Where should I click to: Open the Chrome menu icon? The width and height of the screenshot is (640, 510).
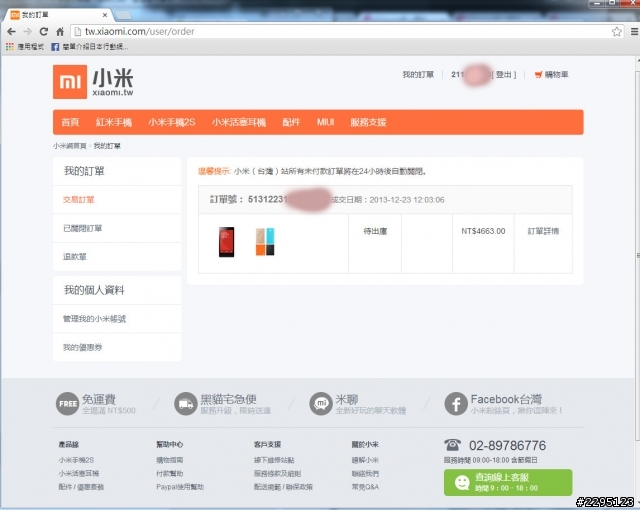pyautogui.click(x=634, y=31)
